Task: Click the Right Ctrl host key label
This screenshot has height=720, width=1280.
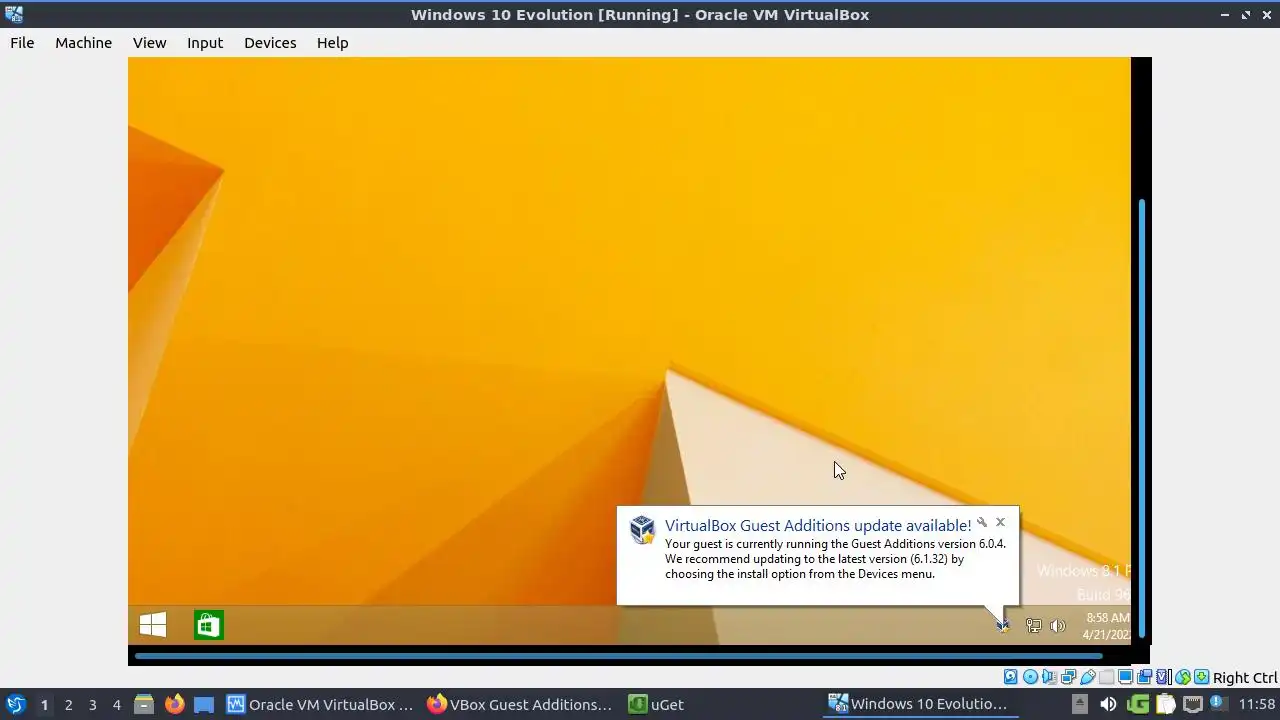Action: pos(1245,678)
